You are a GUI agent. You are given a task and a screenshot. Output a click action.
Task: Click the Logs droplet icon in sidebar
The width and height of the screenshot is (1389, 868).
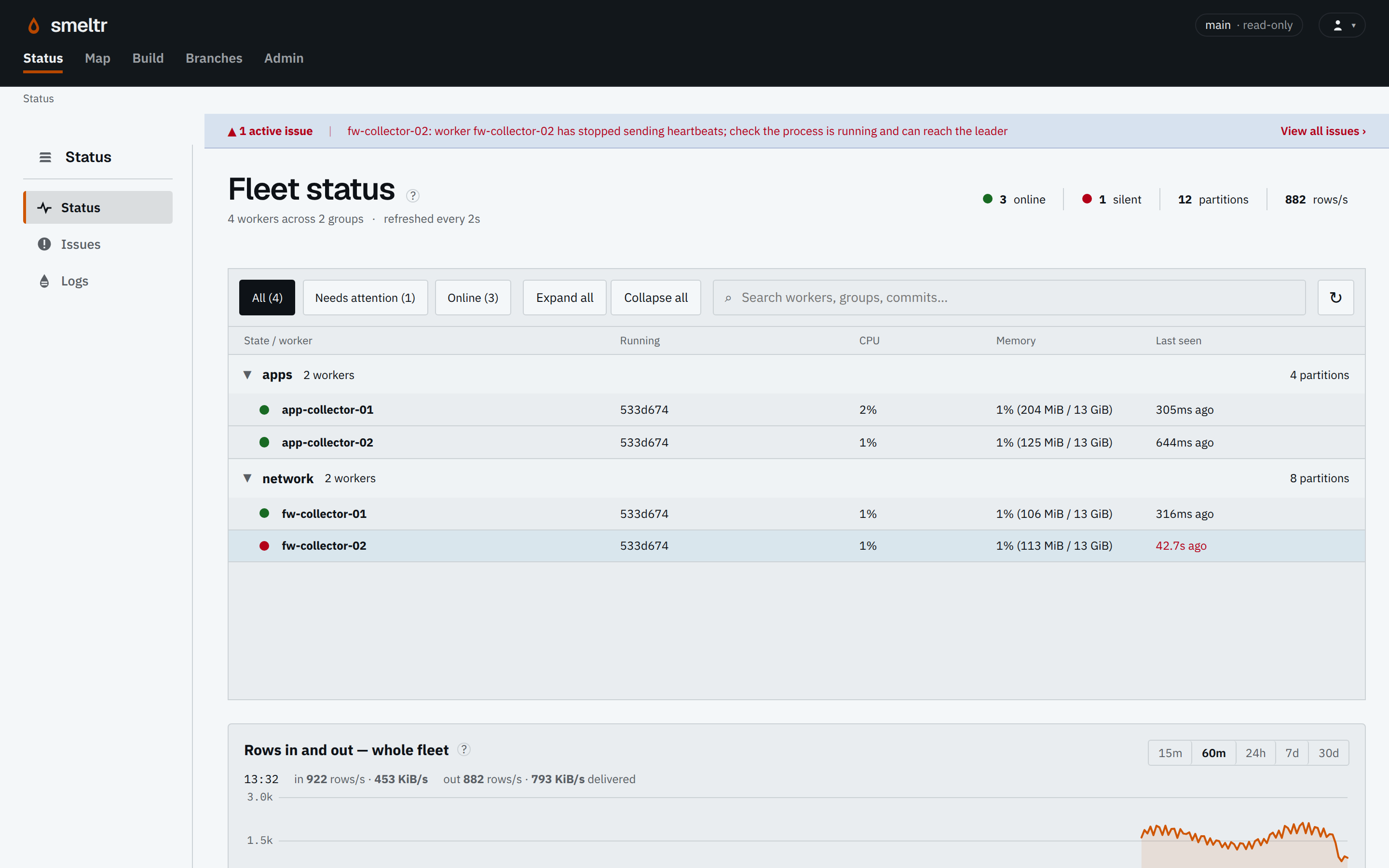pos(44,281)
